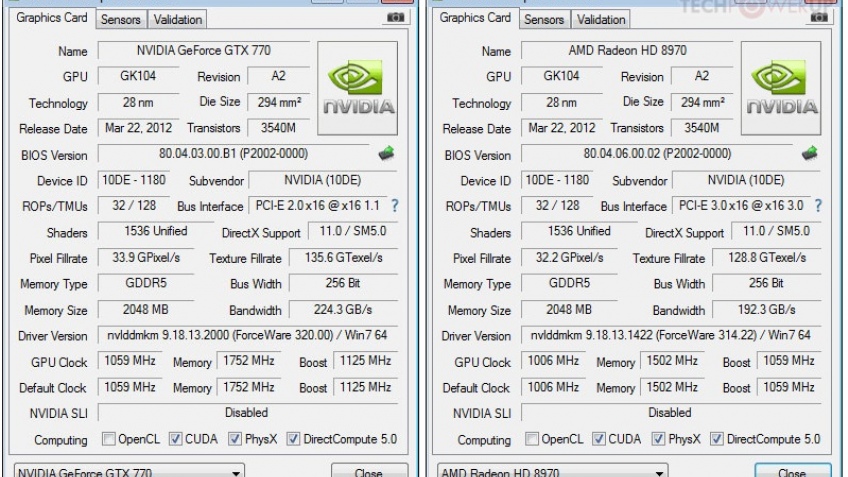Click the Bus Interface question mark in HD 8970 window
Screen dimensions: 848x477
(x=818, y=206)
